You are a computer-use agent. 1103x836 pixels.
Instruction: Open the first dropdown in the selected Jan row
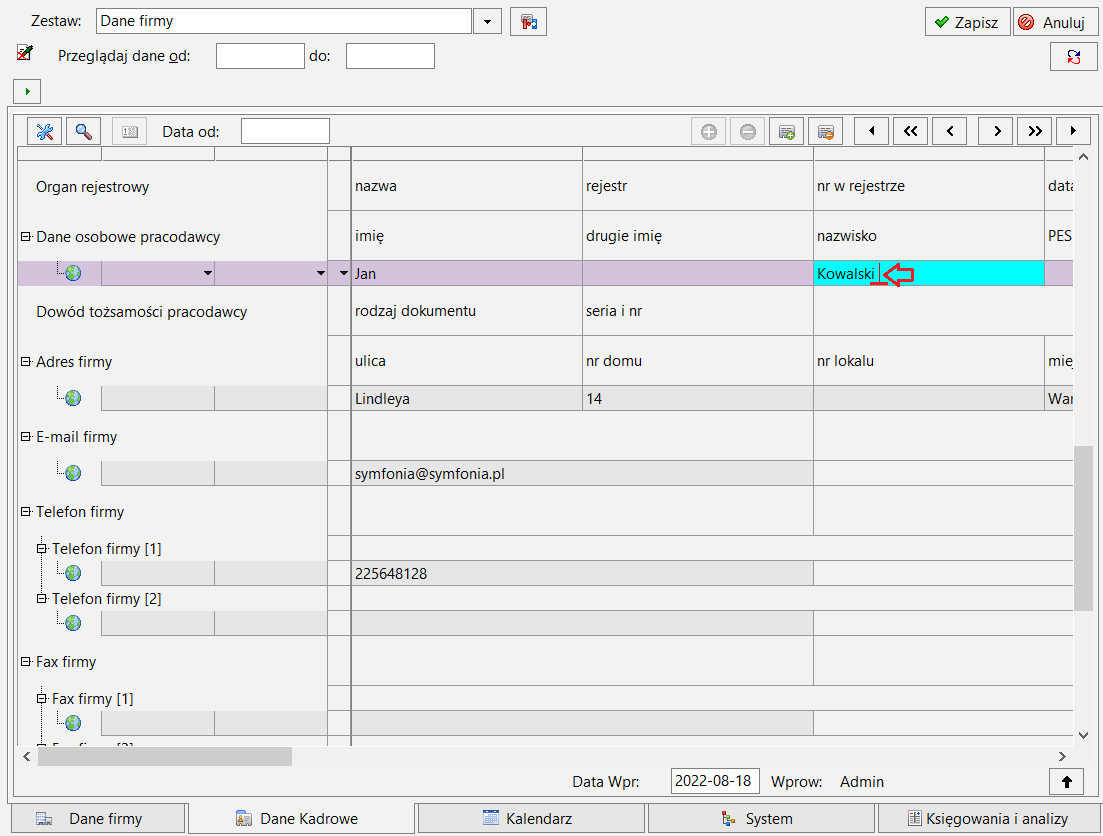tap(208, 273)
